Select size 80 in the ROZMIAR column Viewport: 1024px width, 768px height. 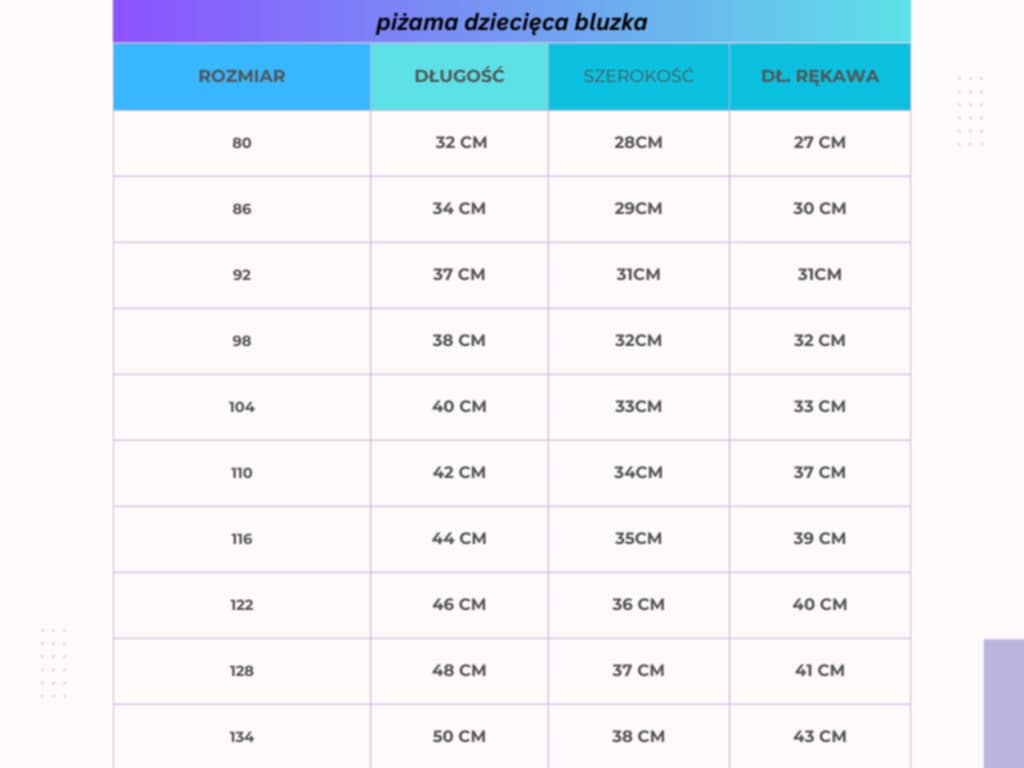tap(241, 143)
